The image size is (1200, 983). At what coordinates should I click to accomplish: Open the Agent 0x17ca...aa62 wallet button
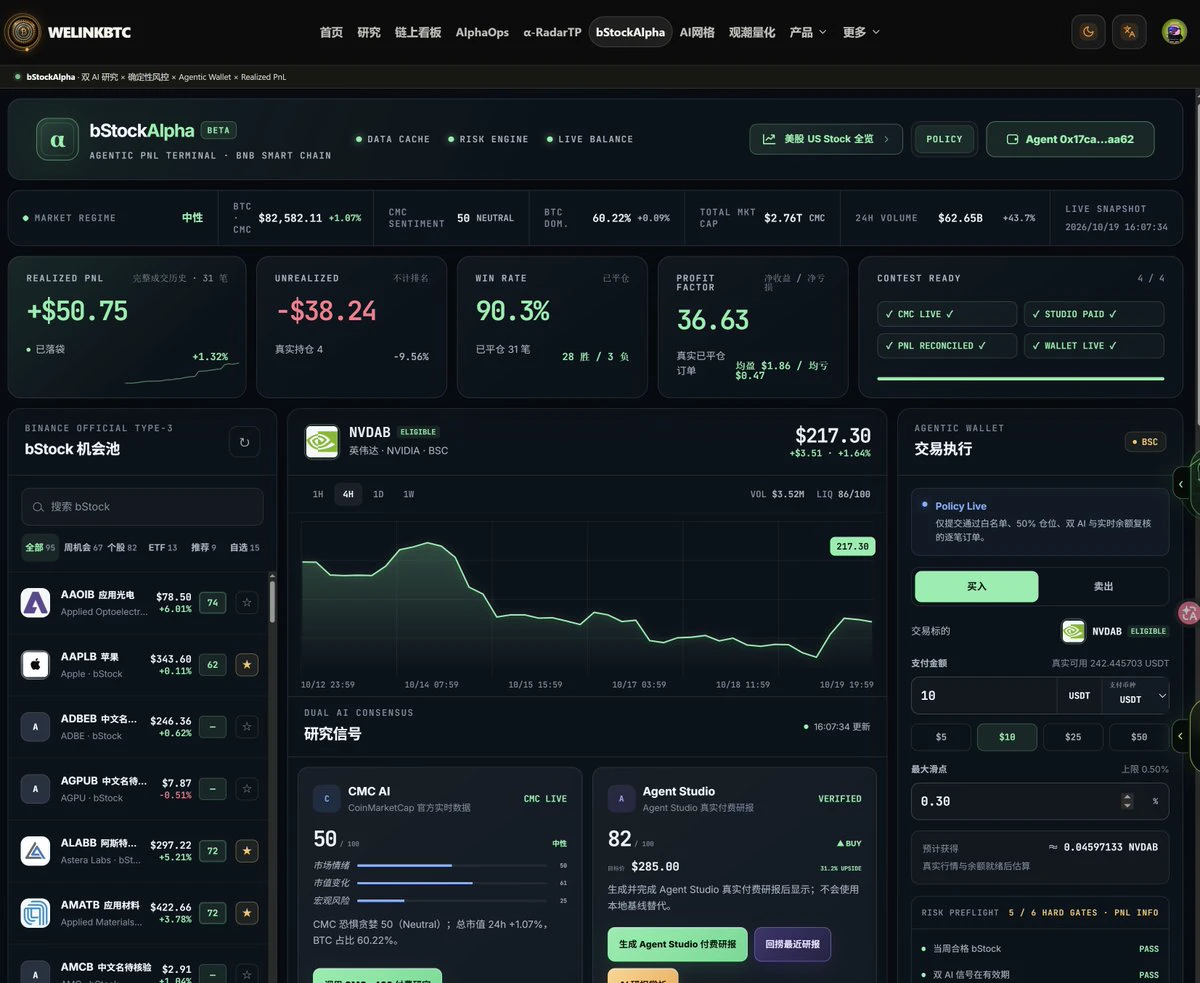[1070, 139]
